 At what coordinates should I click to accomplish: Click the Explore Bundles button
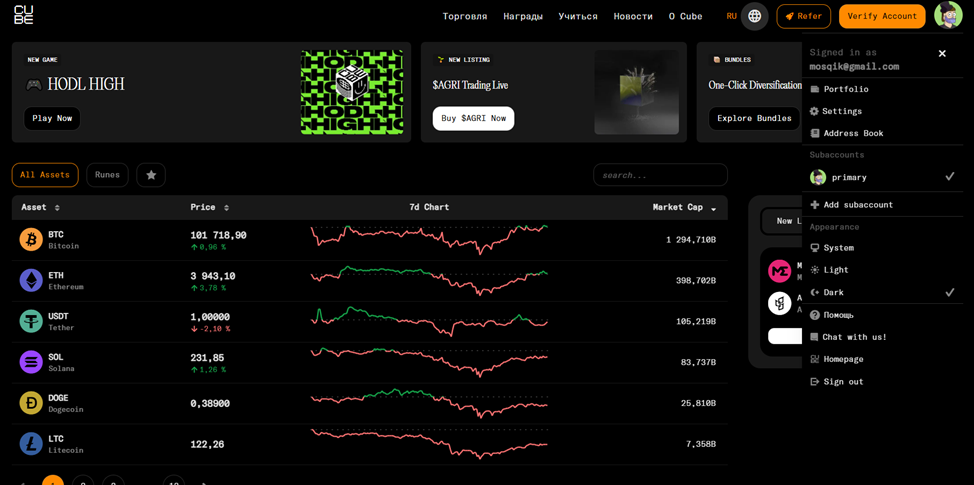coord(754,119)
